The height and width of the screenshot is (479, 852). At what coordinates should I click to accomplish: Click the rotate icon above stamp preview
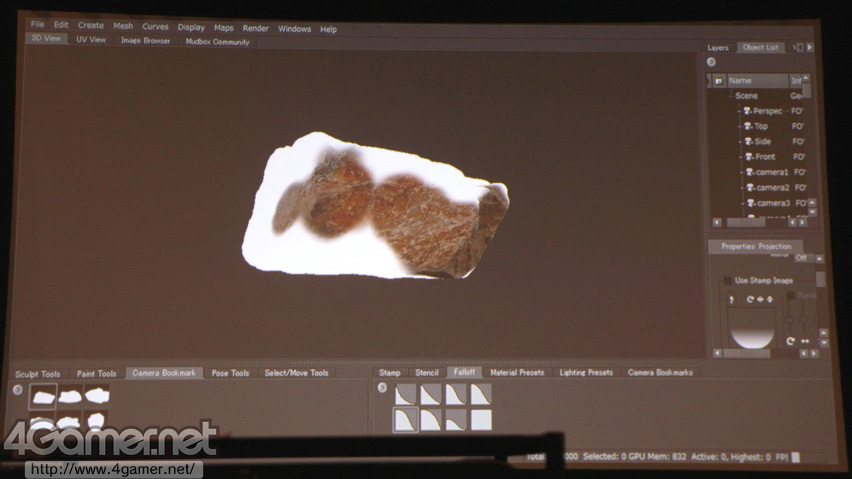750,299
